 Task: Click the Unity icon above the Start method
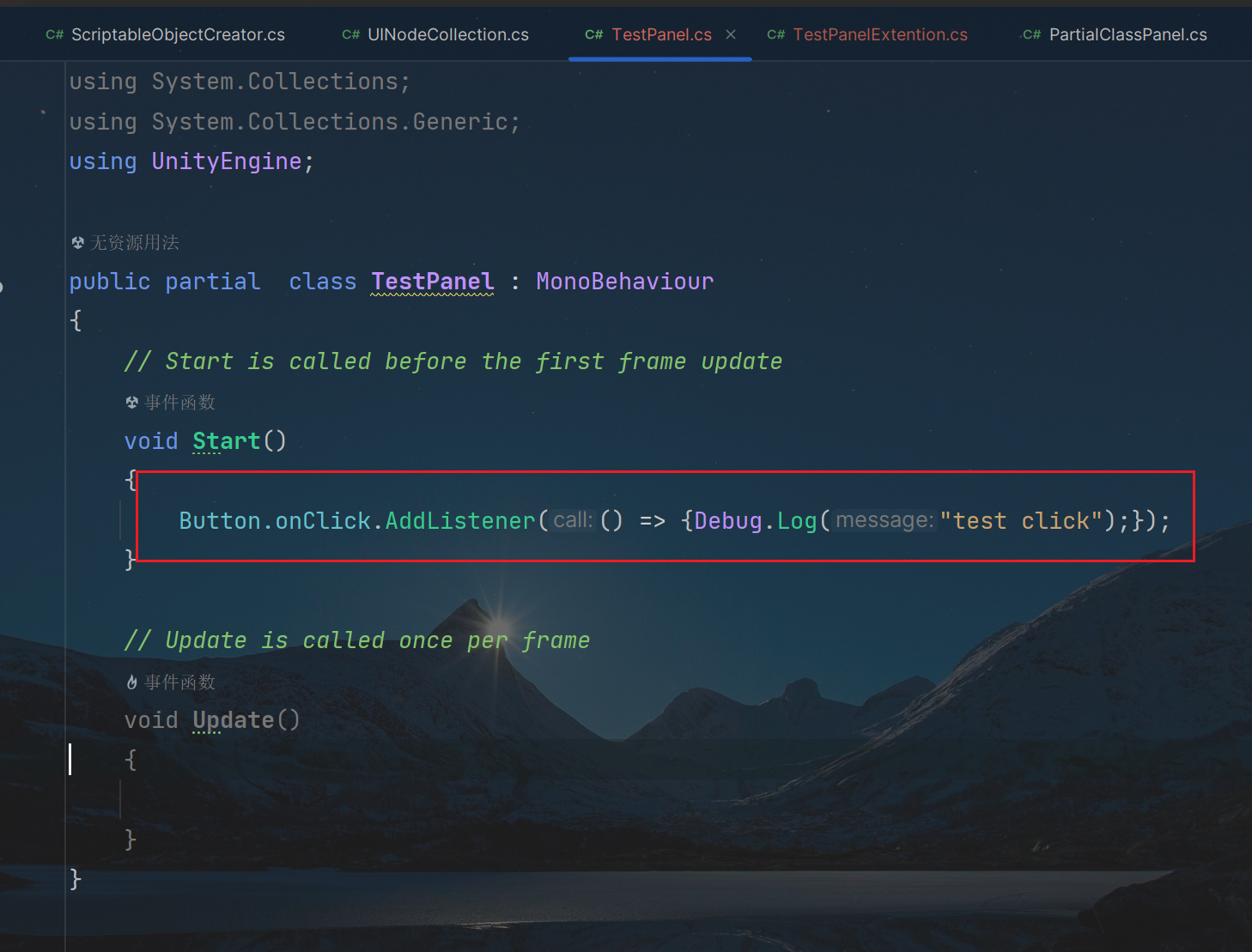click(x=131, y=403)
